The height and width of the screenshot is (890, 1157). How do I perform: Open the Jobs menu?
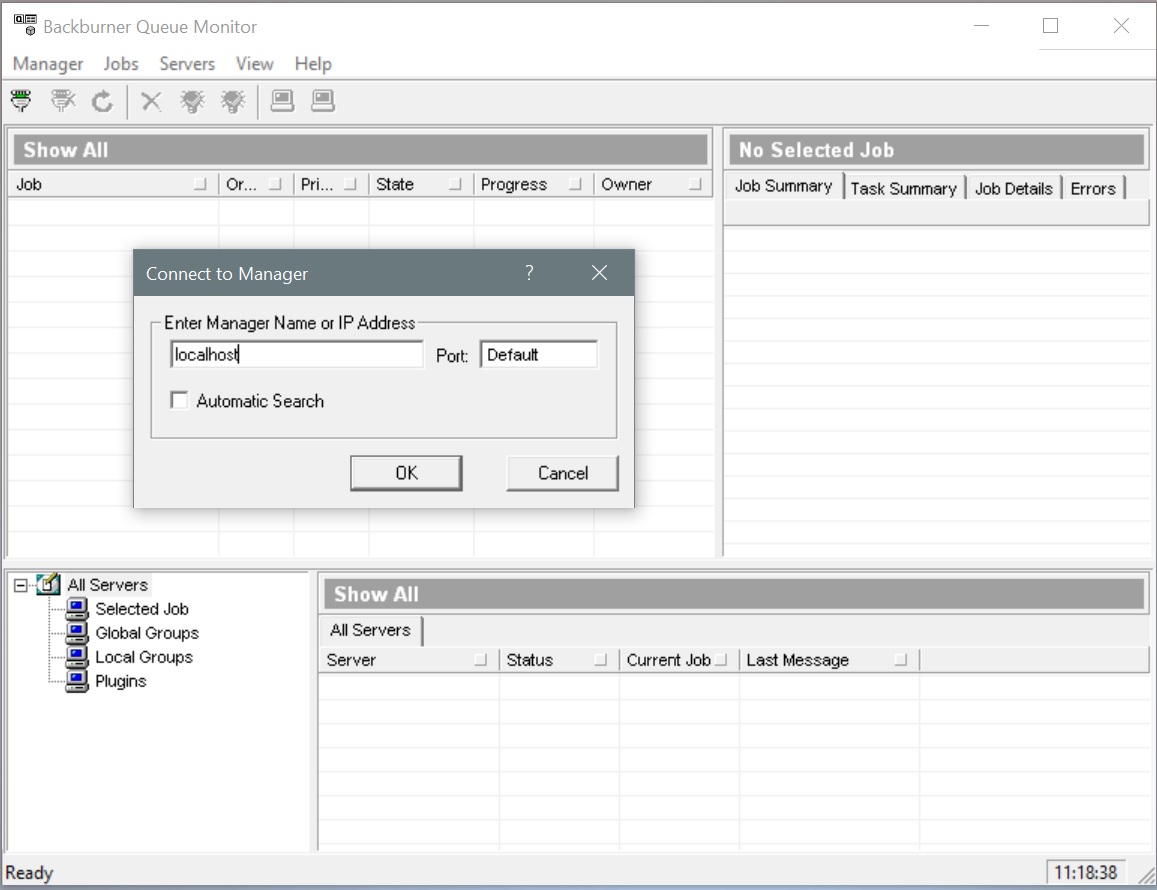pyautogui.click(x=121, y=64)
